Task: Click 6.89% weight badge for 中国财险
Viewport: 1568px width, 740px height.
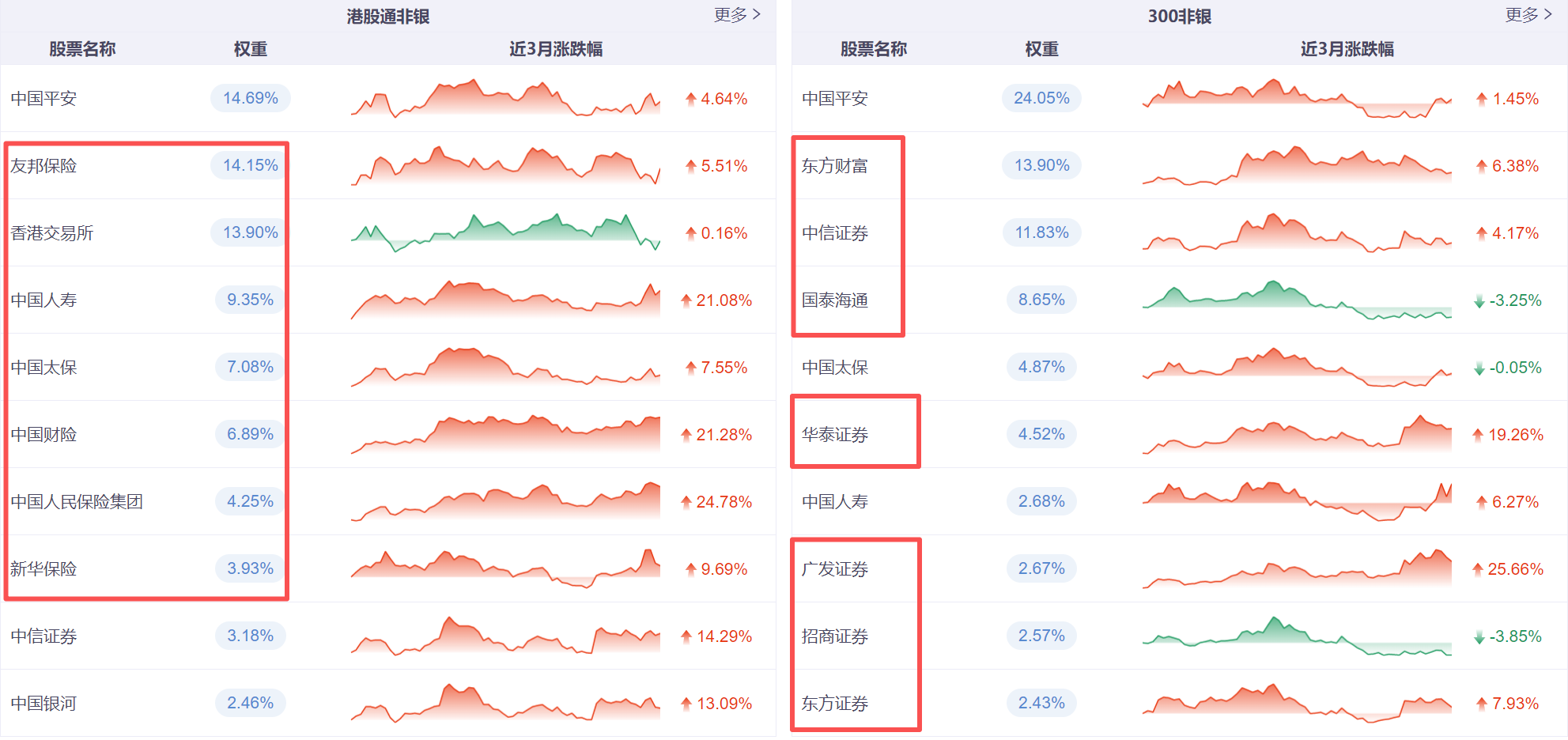Action: pyautogui.click(x=251, y=434)
